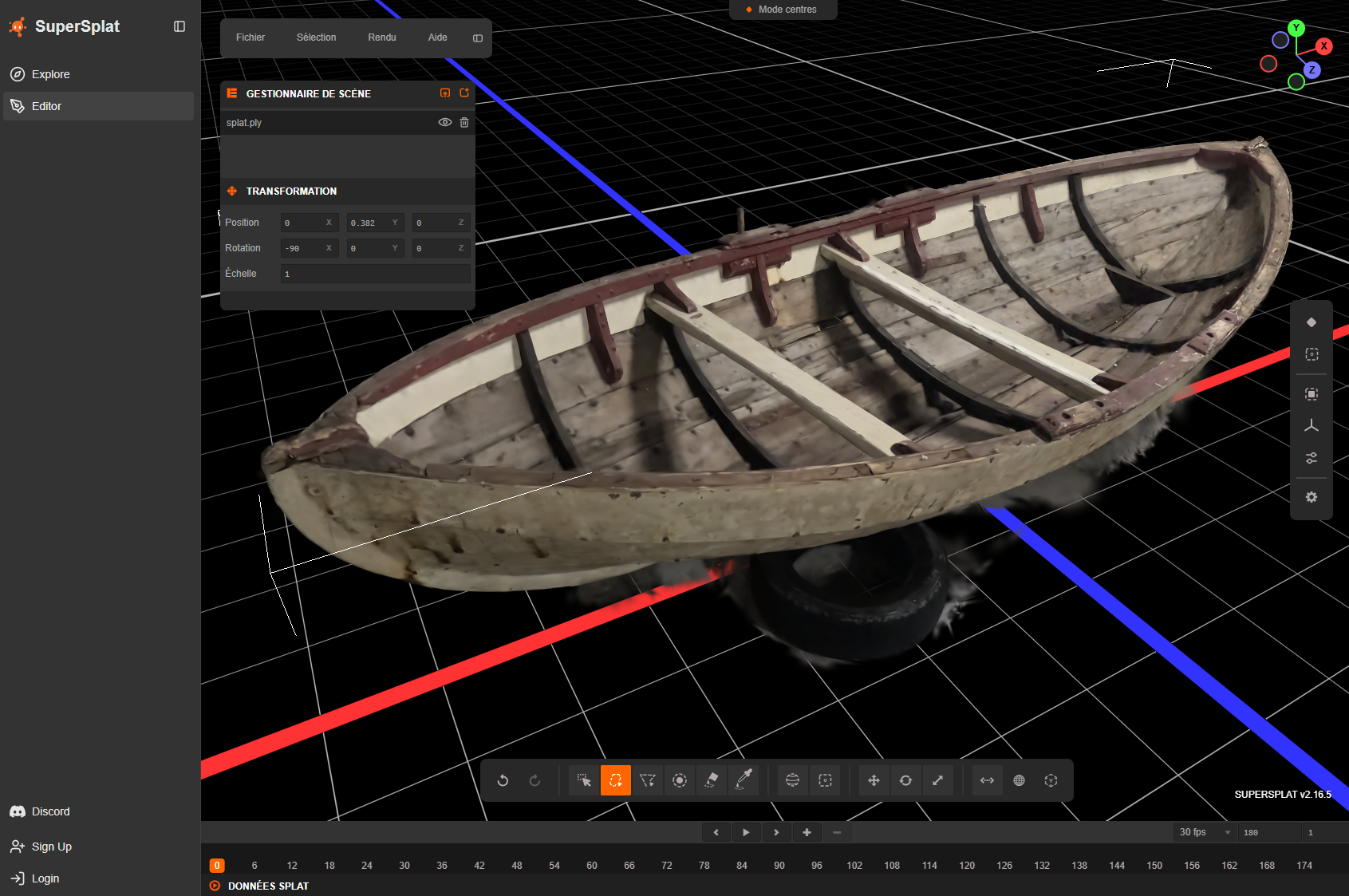Screen dimensions: 1349x896
Task: Open the Fichier menu
Action: pos(250,37)
